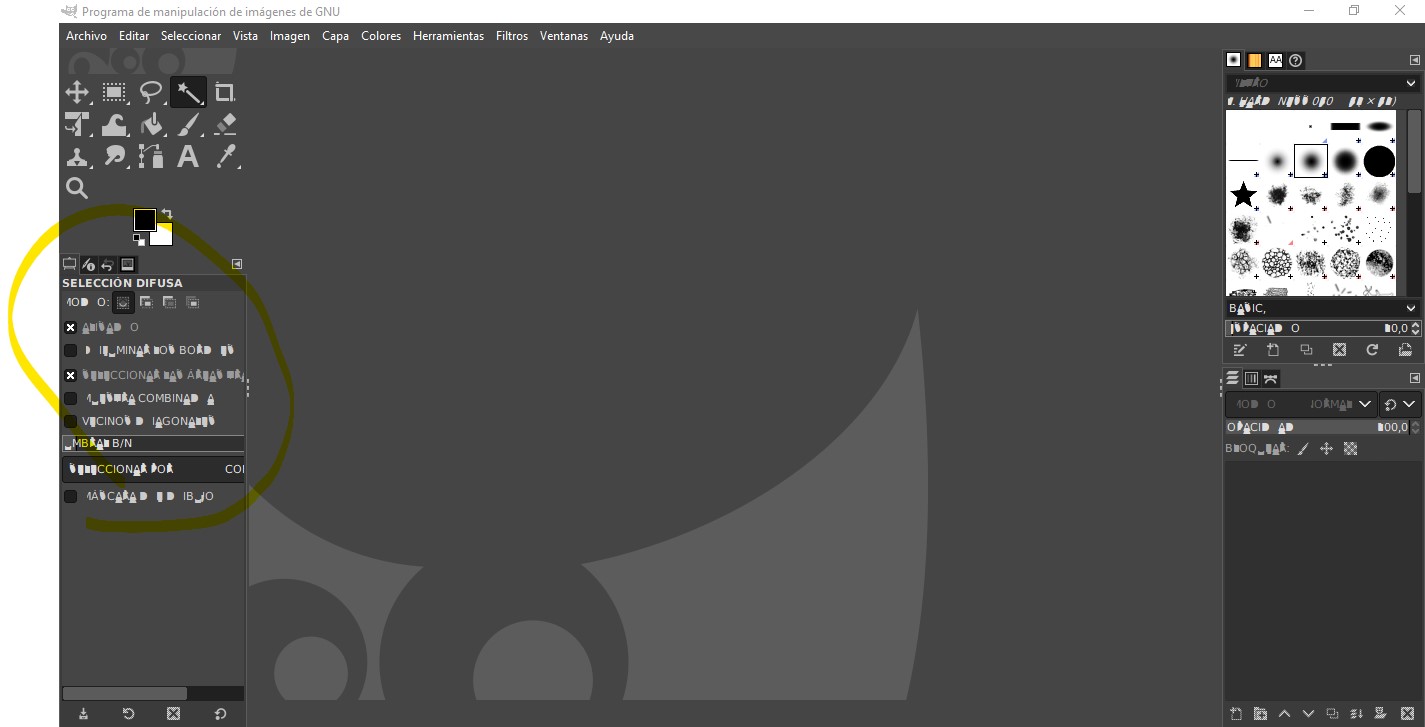
Task: Click the white background color swatch
Action: [x=164, y=236]
